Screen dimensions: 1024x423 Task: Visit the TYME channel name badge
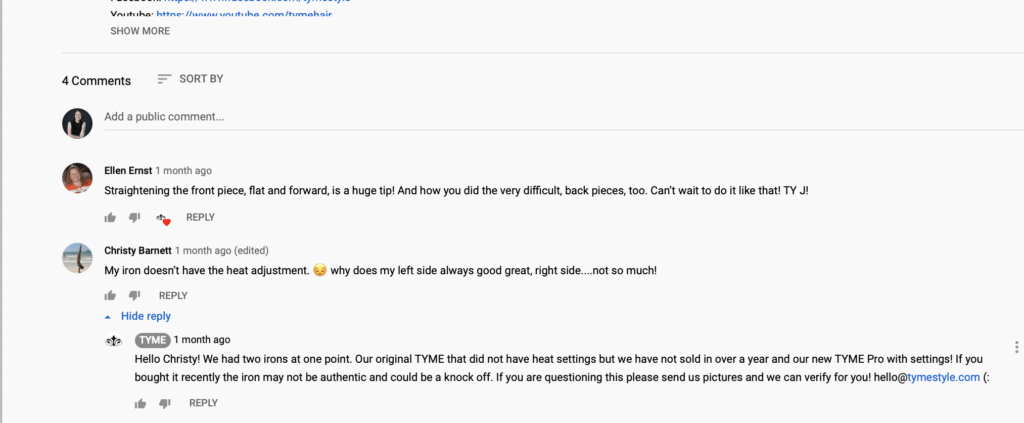tap(152, 340)
